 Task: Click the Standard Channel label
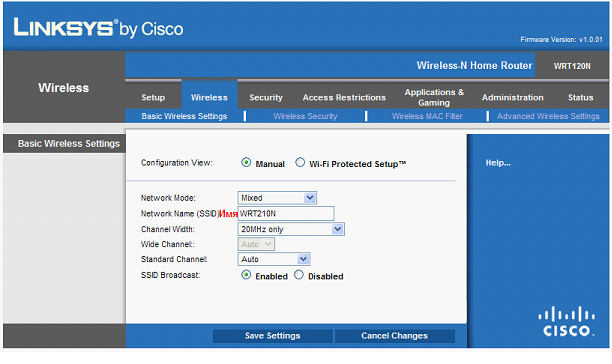(x=174, y=259)
